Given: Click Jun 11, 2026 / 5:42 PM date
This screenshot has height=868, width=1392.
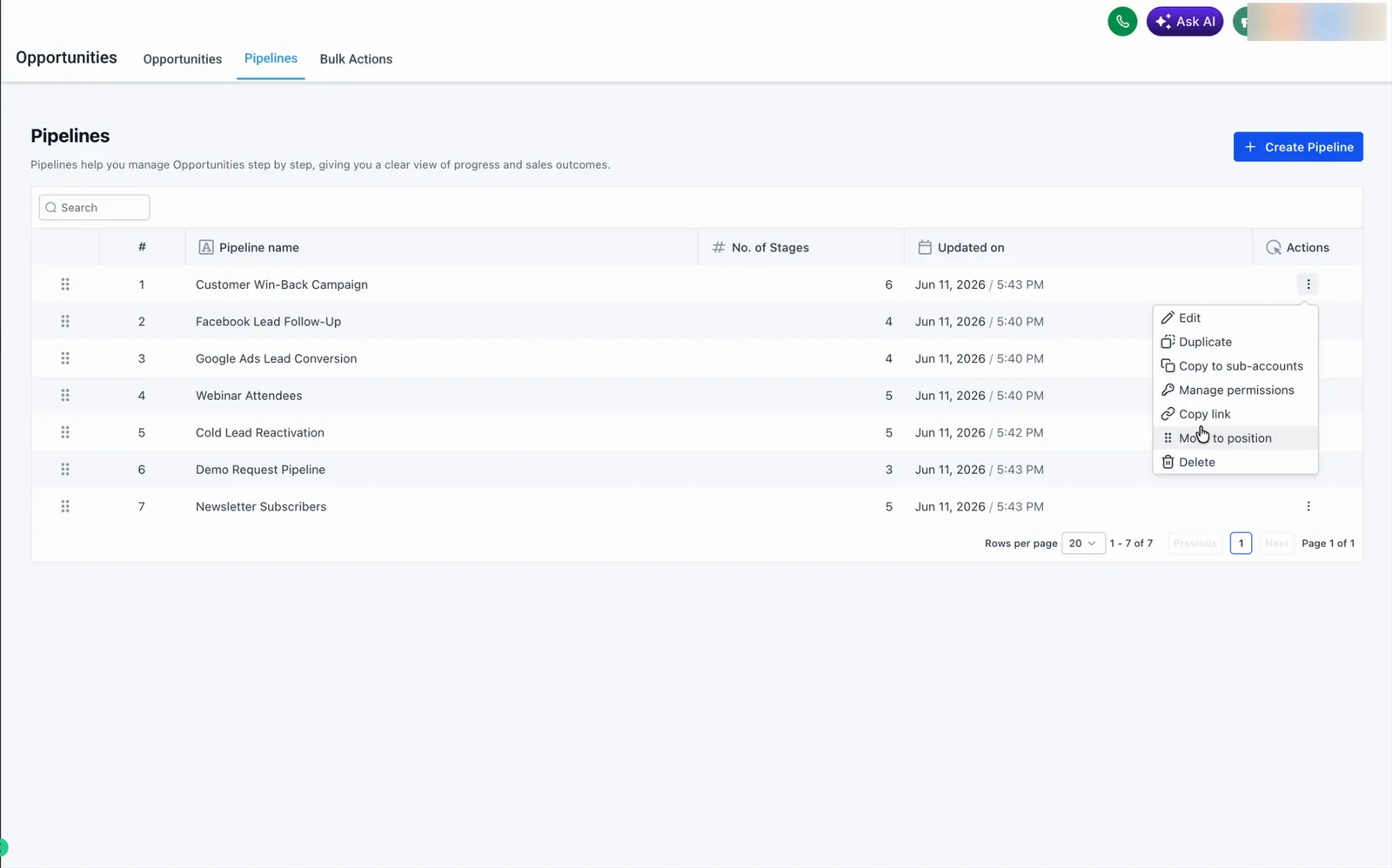Looking at the screenshot, I should point(979,432).
